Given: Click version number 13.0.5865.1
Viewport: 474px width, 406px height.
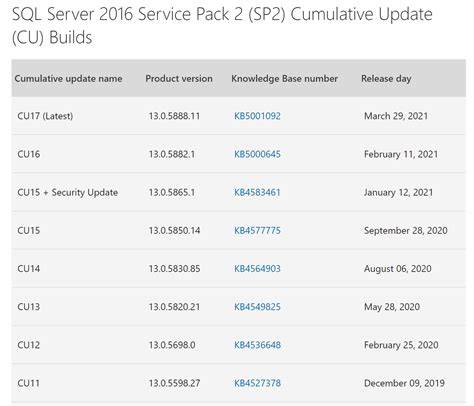Looking at the screenshot, I should coord(172,192).
